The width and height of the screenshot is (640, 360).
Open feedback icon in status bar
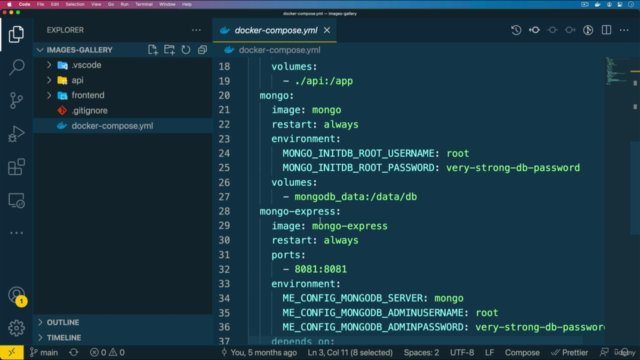click(x=604, y=353)
